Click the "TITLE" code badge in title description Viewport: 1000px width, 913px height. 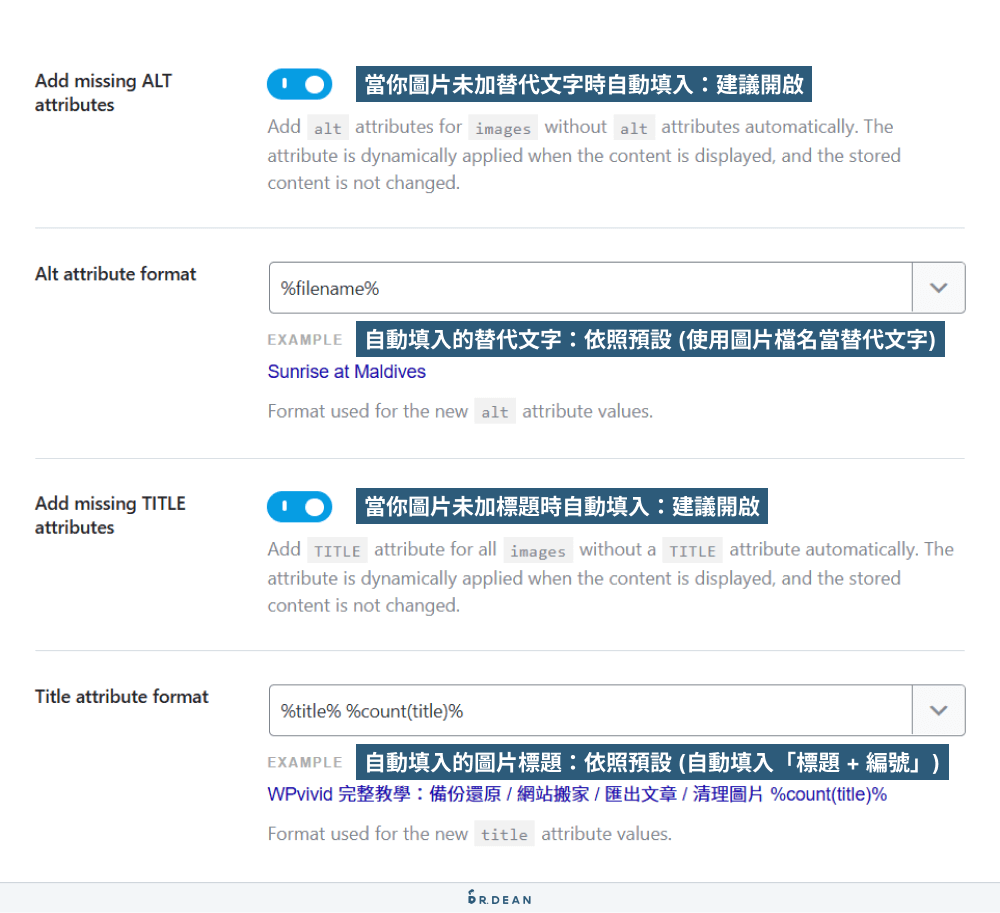click(x=337, y=550)
